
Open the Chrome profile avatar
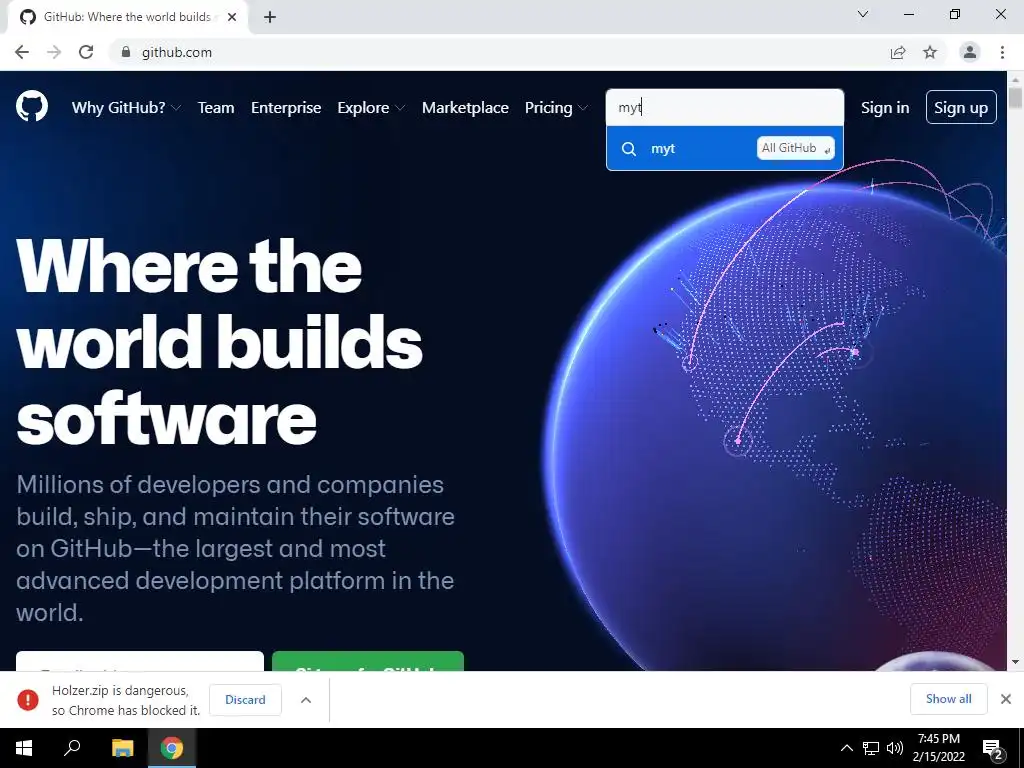click(970, 52)
